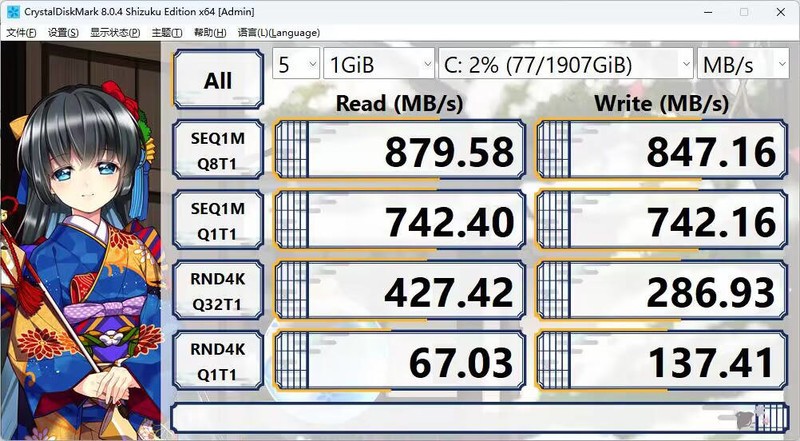
Task: Click the CrystalDiskMark title bar app icon
Action: click(13, 11)
